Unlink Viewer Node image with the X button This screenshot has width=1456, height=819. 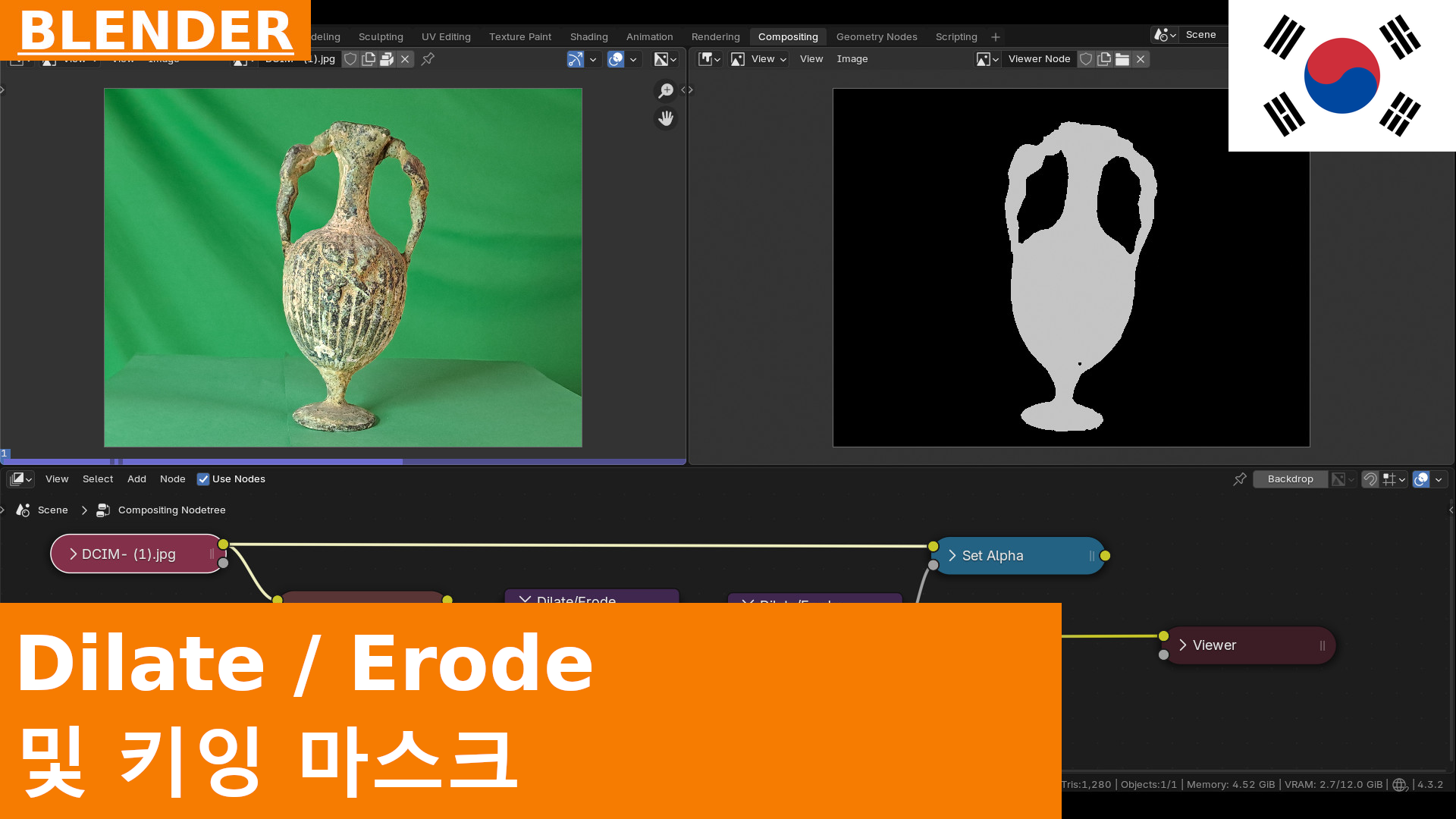[x=1141, y=59]
